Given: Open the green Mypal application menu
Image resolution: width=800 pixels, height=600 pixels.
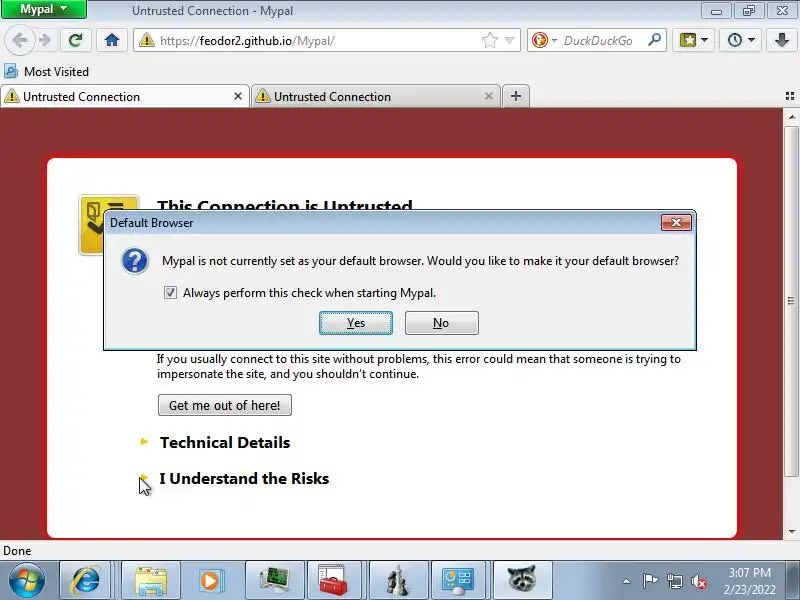Looking at the screenshot, I should click(x=44, y=9).
